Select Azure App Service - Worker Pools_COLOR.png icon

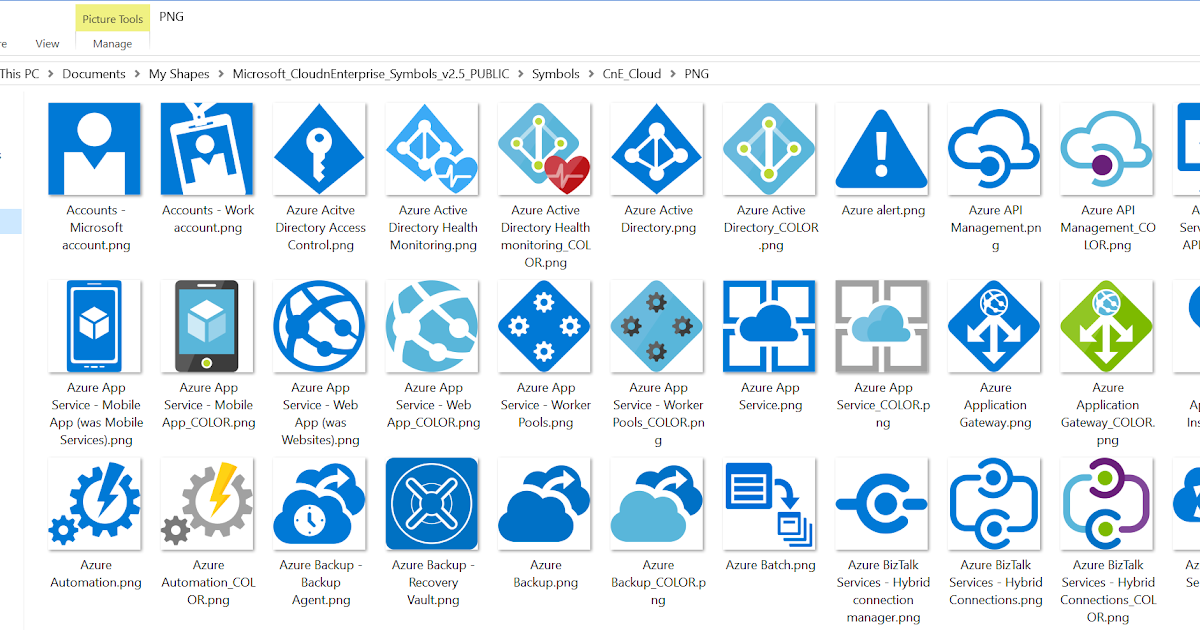tap(657, 326)
